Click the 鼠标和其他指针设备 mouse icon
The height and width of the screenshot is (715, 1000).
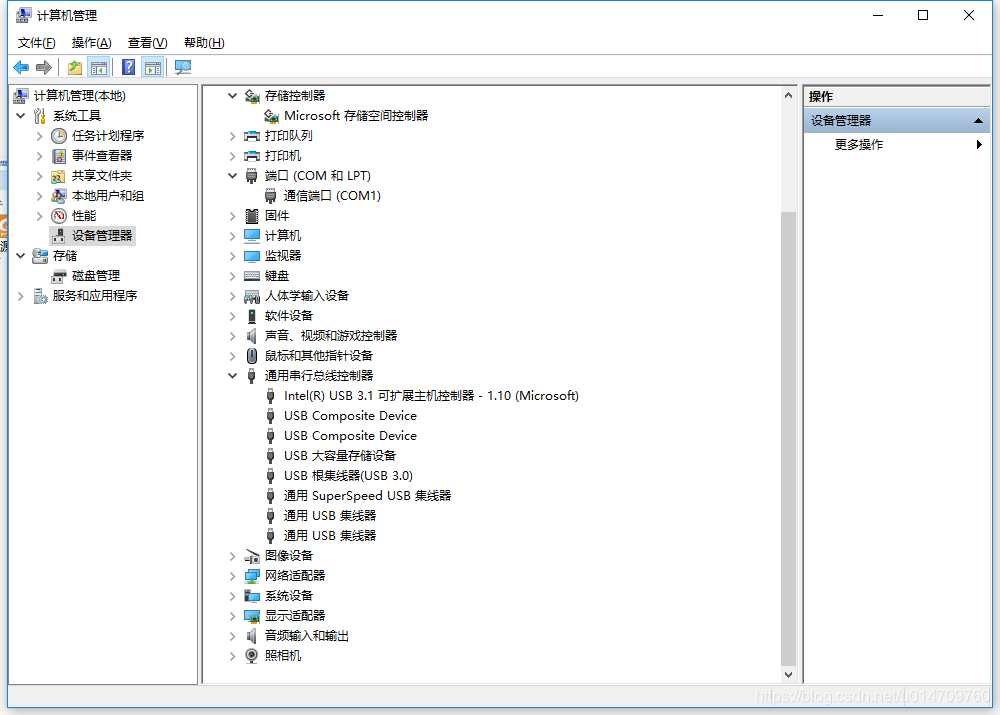tap(252, 356)
